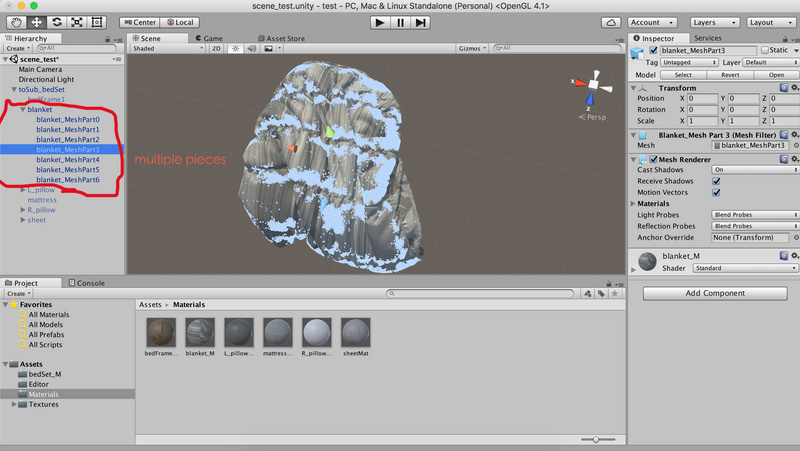Expand the R_pillow hierarchy item
800x451 pixels.
pos(23,210)
